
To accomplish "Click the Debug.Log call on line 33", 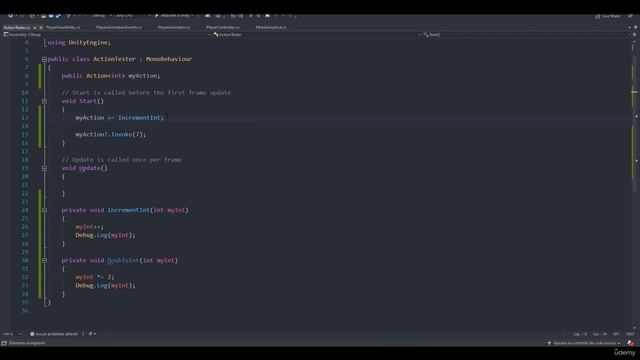I will [105, 285].
